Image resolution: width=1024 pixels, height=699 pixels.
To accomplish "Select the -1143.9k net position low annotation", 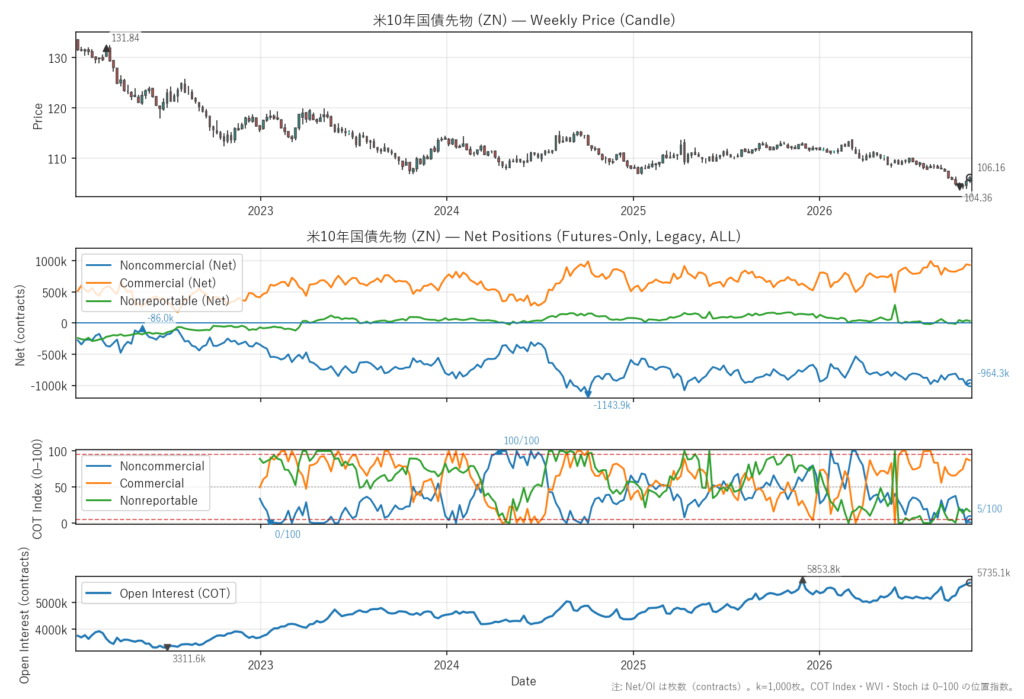I will pos(612,405).
